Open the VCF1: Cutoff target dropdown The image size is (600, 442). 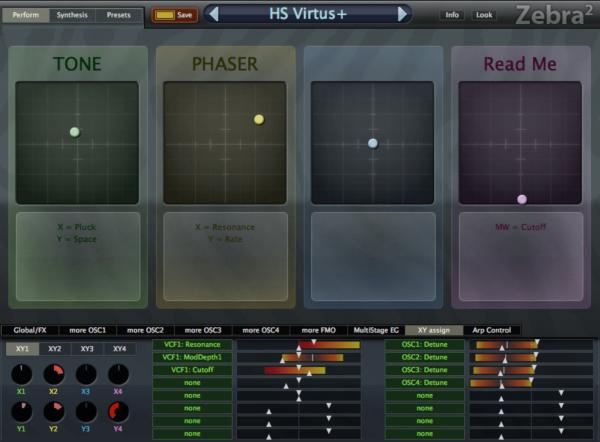[x=192, y=370]
